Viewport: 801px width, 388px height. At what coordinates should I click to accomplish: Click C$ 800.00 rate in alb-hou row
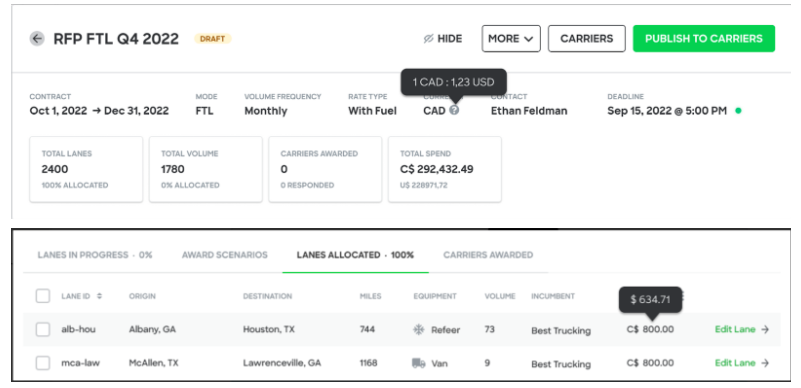point(650,330)
